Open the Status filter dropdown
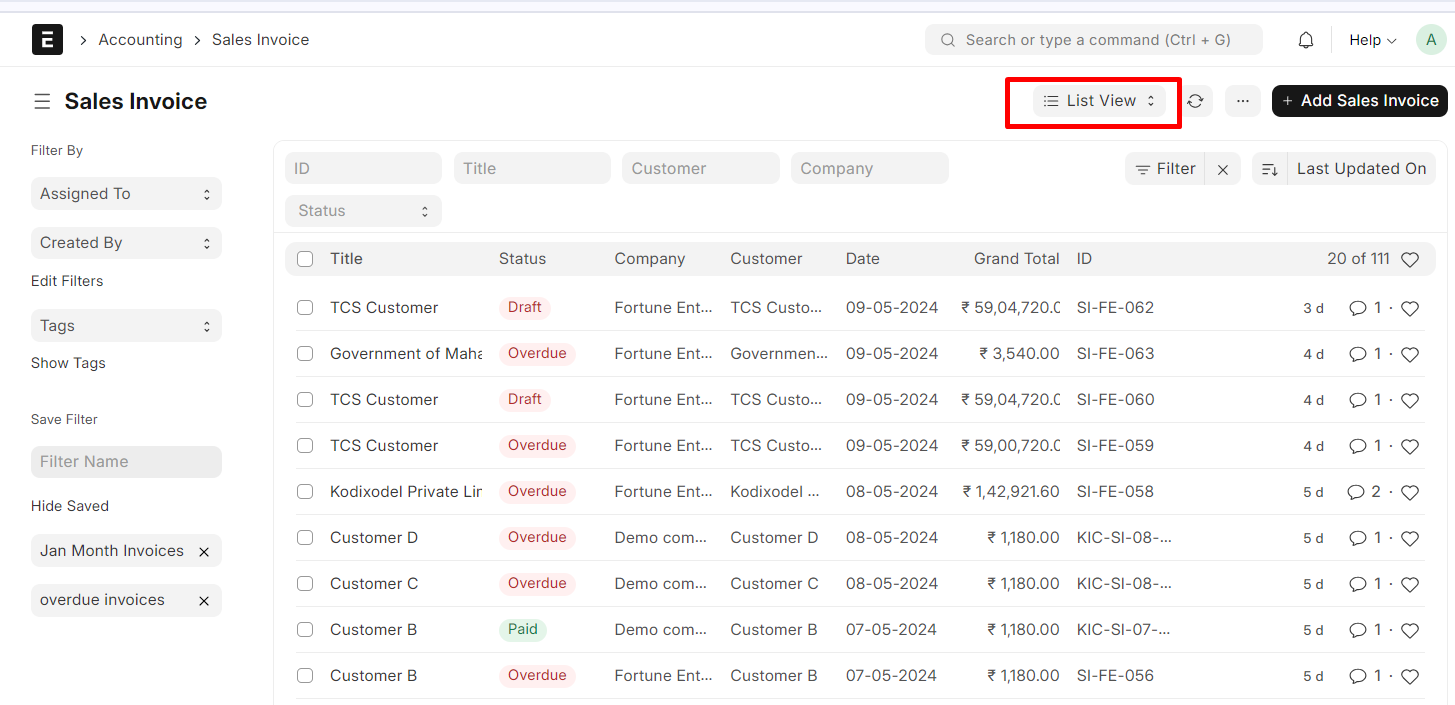1455x705 pixels. [363, 211]
